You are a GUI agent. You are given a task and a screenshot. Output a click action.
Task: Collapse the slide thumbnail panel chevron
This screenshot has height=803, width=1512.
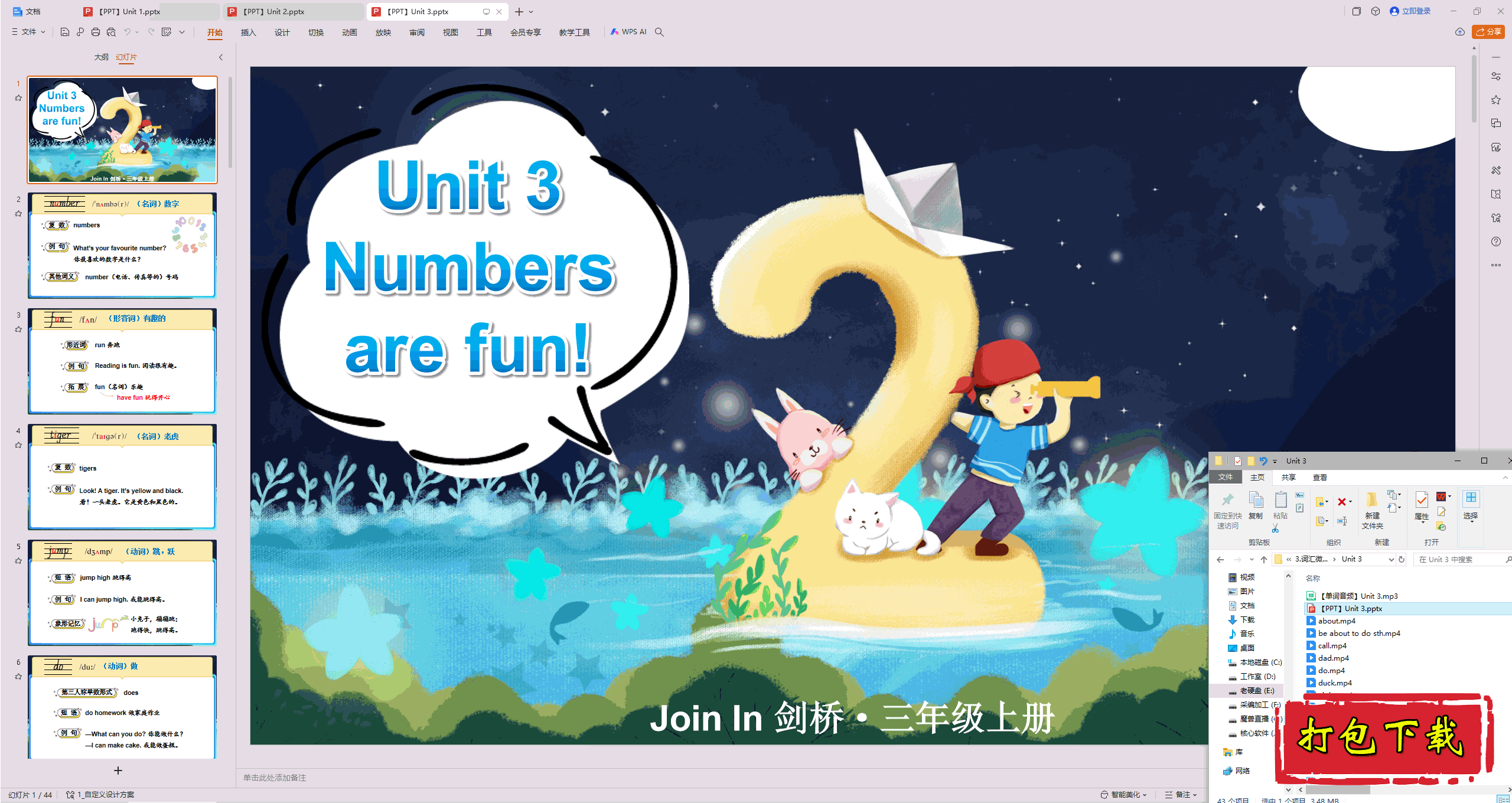(221, 57)
